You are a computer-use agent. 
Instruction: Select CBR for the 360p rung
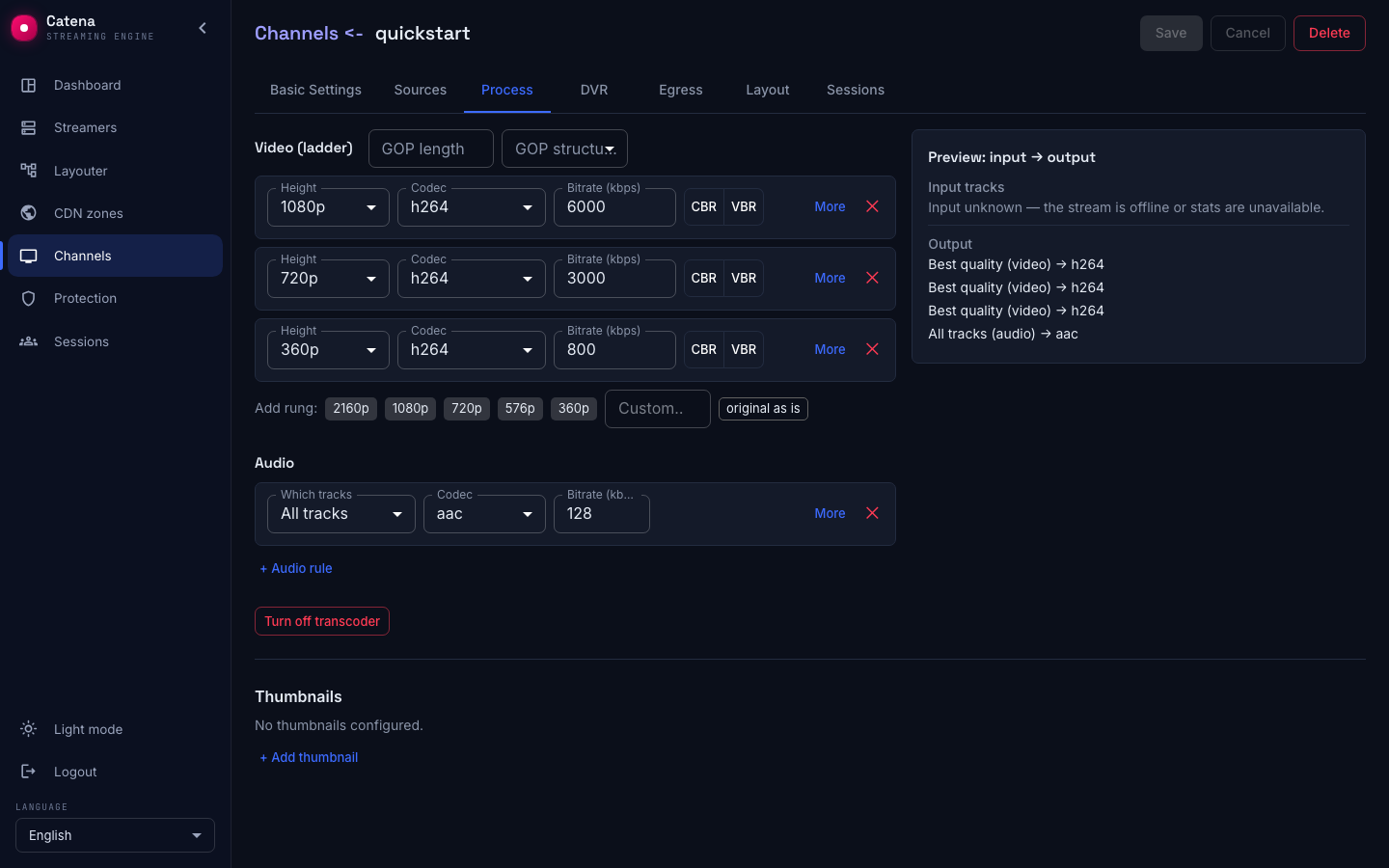click(x=704, y=349)
